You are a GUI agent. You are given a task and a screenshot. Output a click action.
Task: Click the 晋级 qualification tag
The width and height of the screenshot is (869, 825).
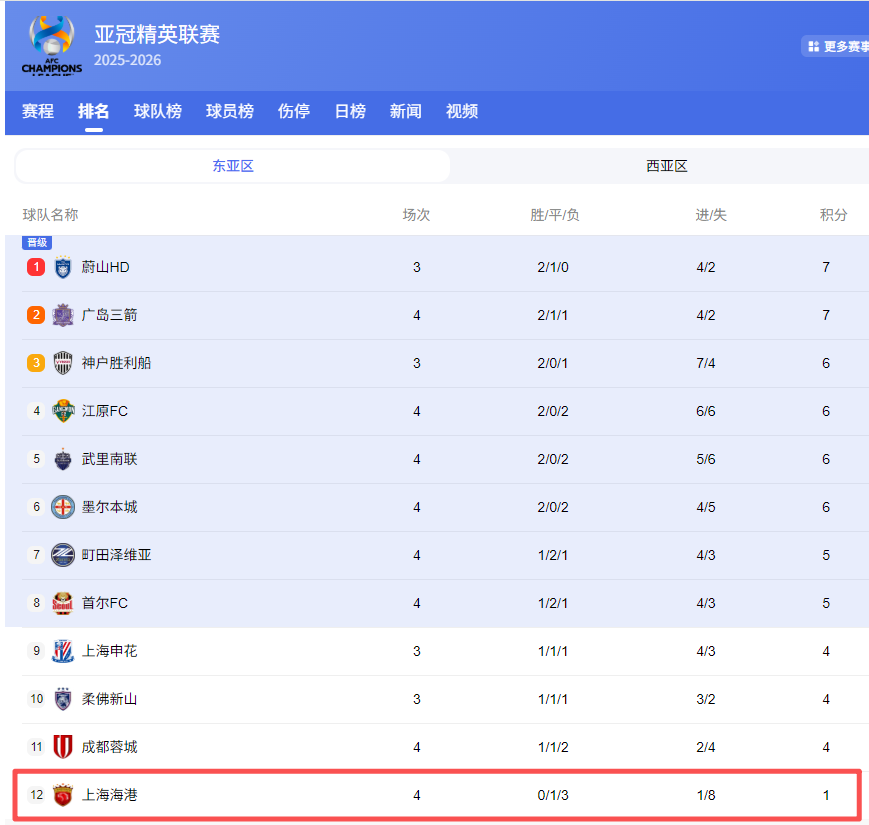37,243
